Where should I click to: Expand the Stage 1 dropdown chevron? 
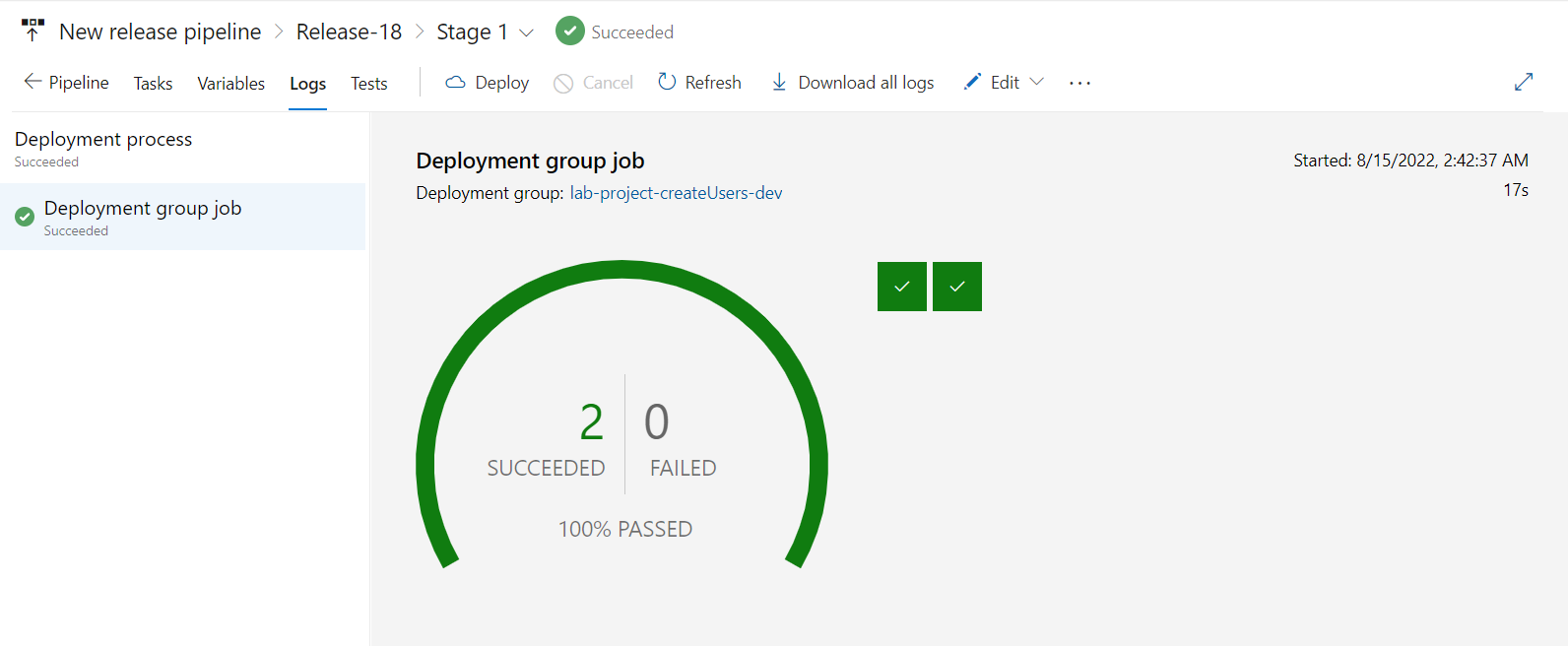coord(526,32)
